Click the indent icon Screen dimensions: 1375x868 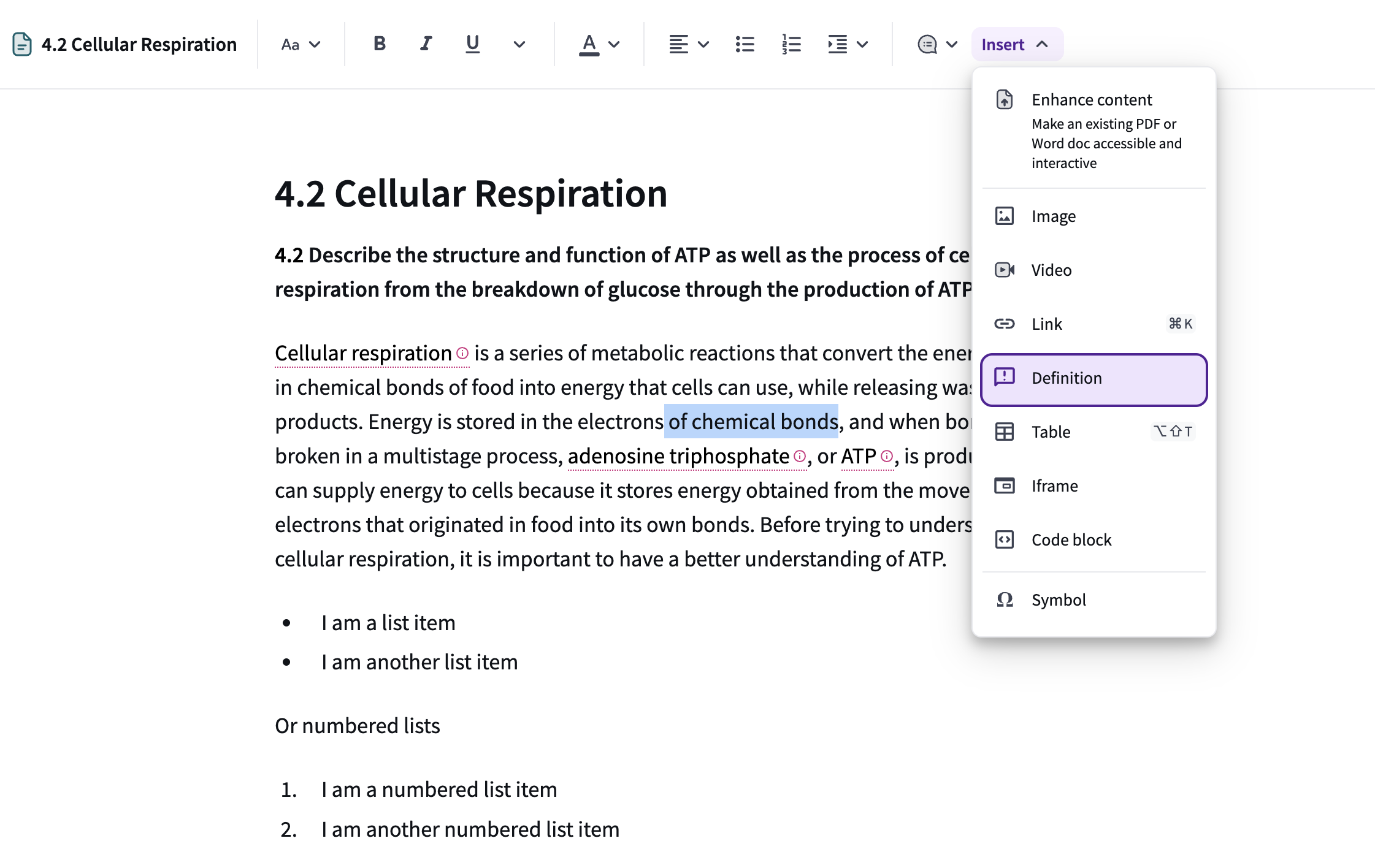(837, 44)
